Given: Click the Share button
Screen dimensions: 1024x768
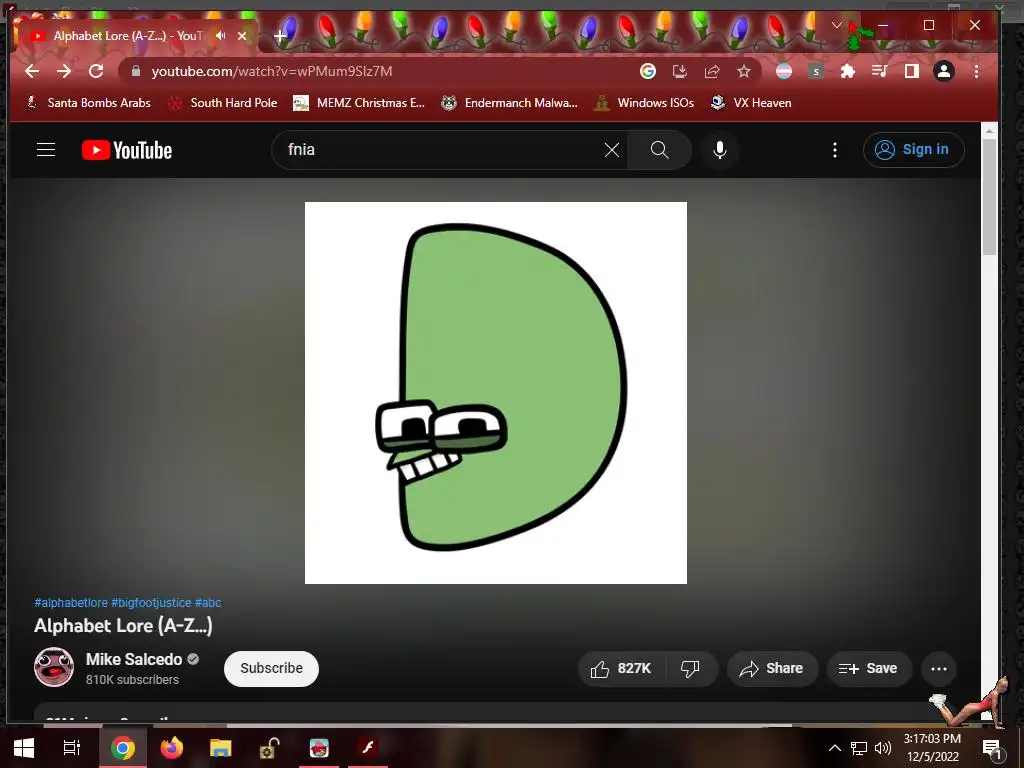Looking at the screenshot, I should [772, 669].
